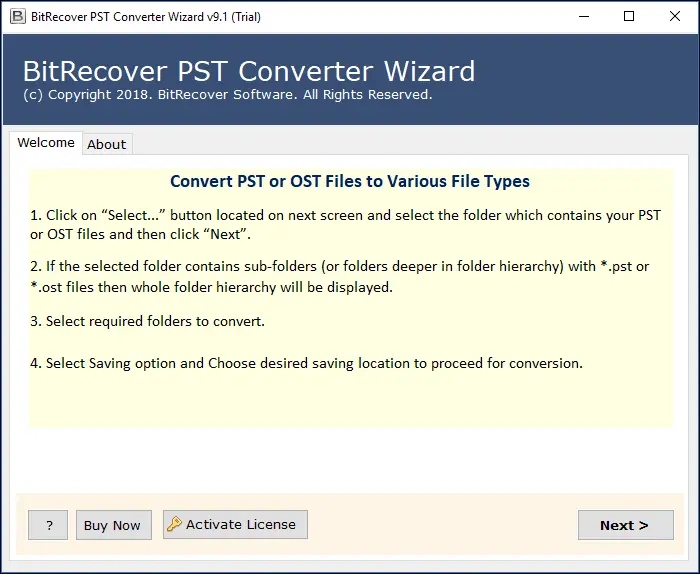Proceed with the Next > button
This screenshot has height=574, width=700.
click(625, 525)
